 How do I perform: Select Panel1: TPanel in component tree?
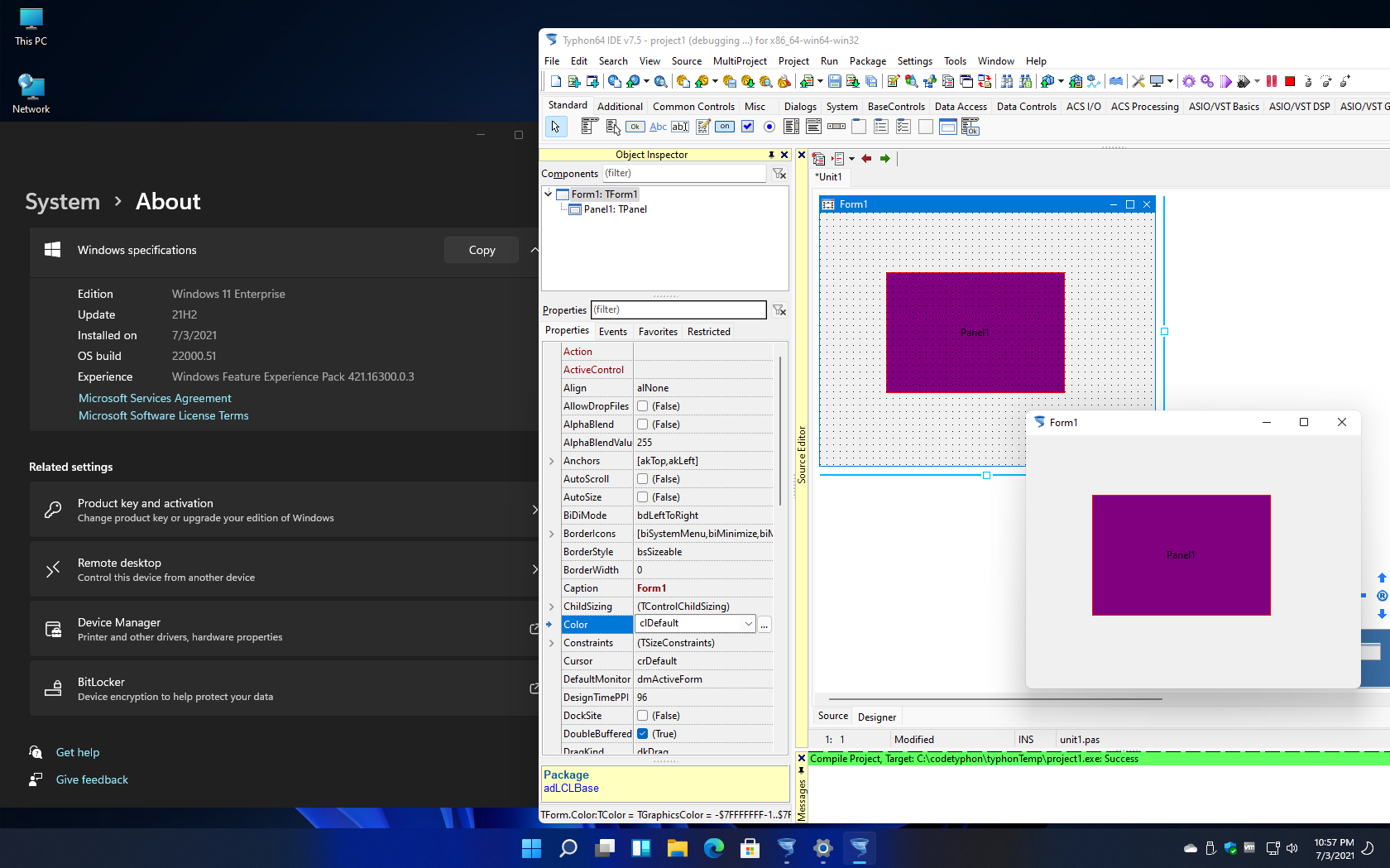(615, 209)
